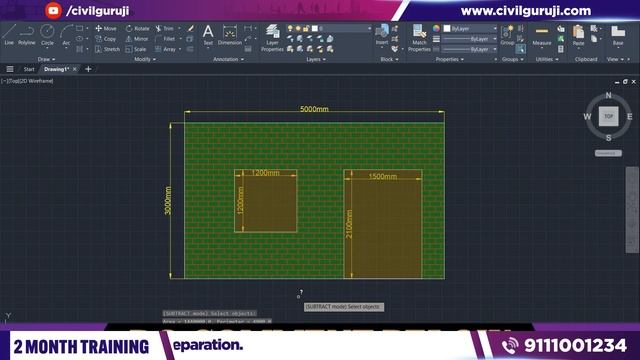Click the E compass direction on ViewCube
Viewport: 640px width, 360px height.
pos(629,117)
